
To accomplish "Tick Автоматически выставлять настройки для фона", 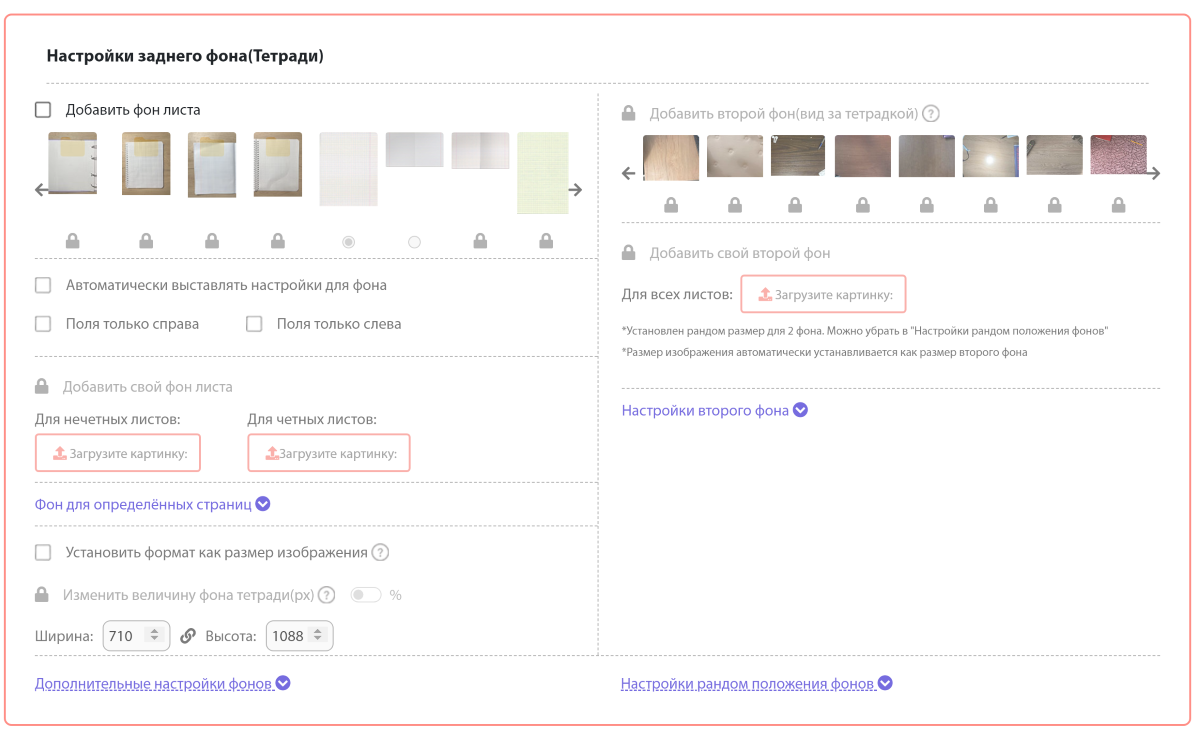I will pos(43,285).
